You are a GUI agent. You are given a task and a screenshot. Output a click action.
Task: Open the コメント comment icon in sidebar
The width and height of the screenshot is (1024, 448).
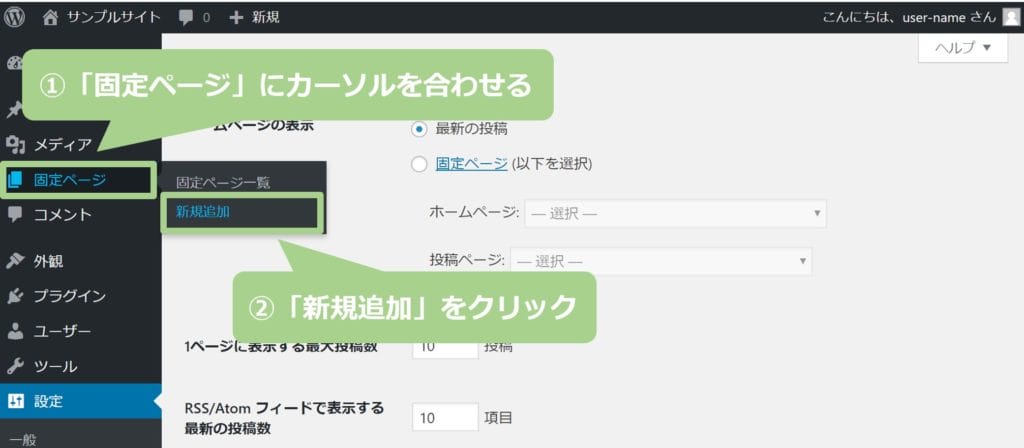[15, 214]
